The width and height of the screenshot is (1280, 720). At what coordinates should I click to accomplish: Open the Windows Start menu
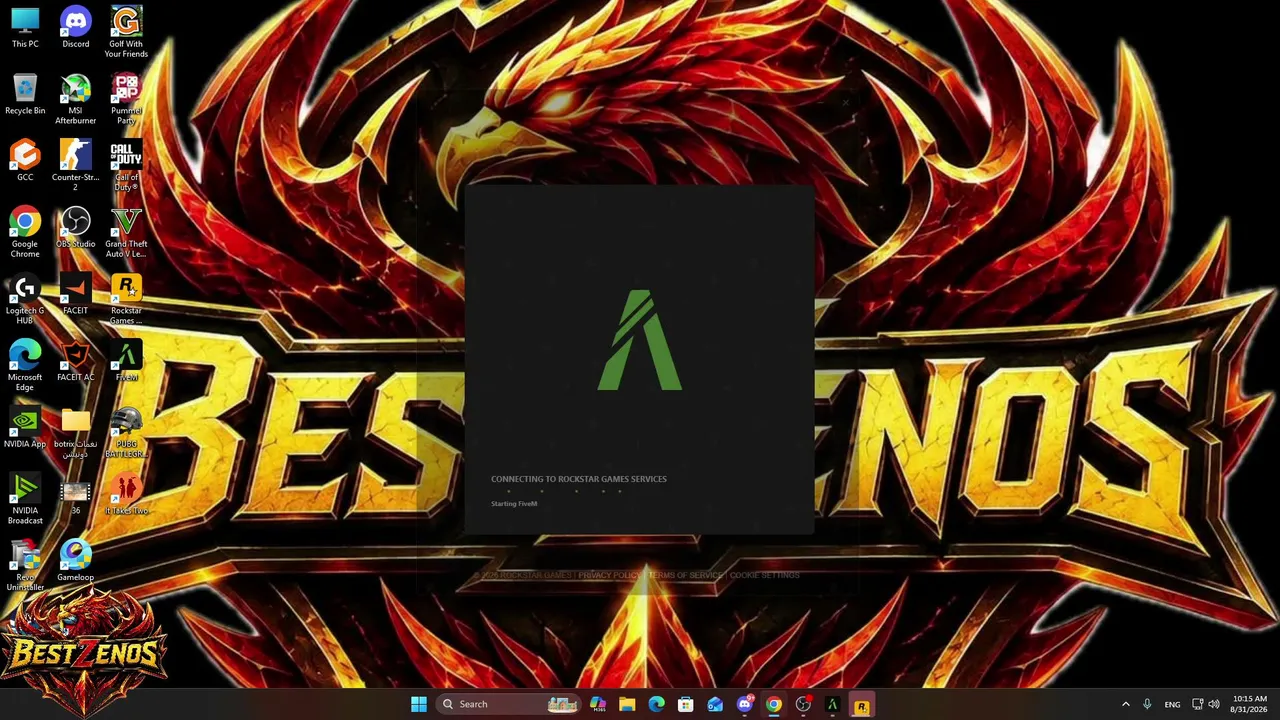tap(419, 704)
